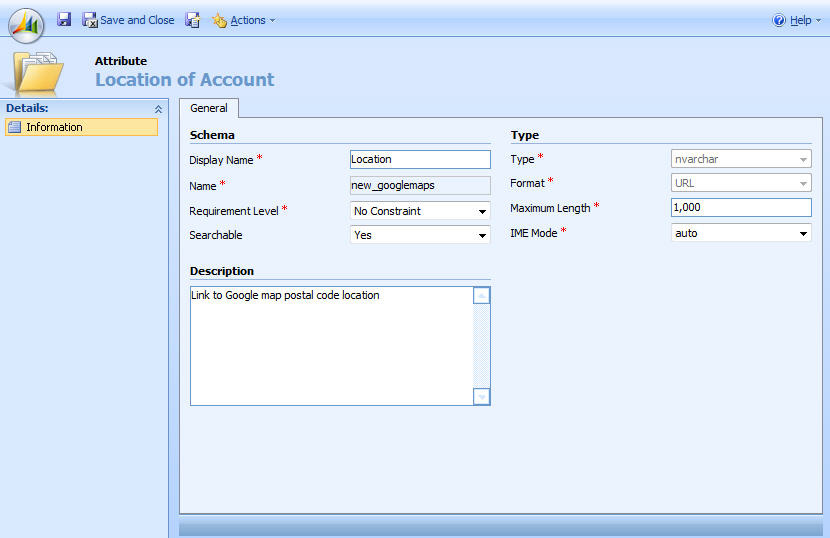Viewport: 830px width, 538px height.
Task: Select Information in the Details pane
Action: click(x=54, y=127)
